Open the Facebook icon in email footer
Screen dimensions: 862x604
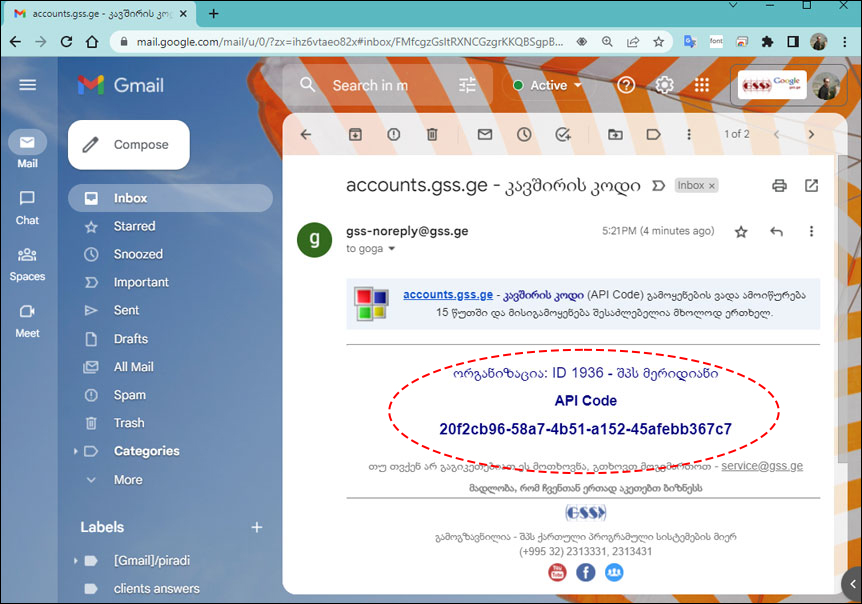585,573
